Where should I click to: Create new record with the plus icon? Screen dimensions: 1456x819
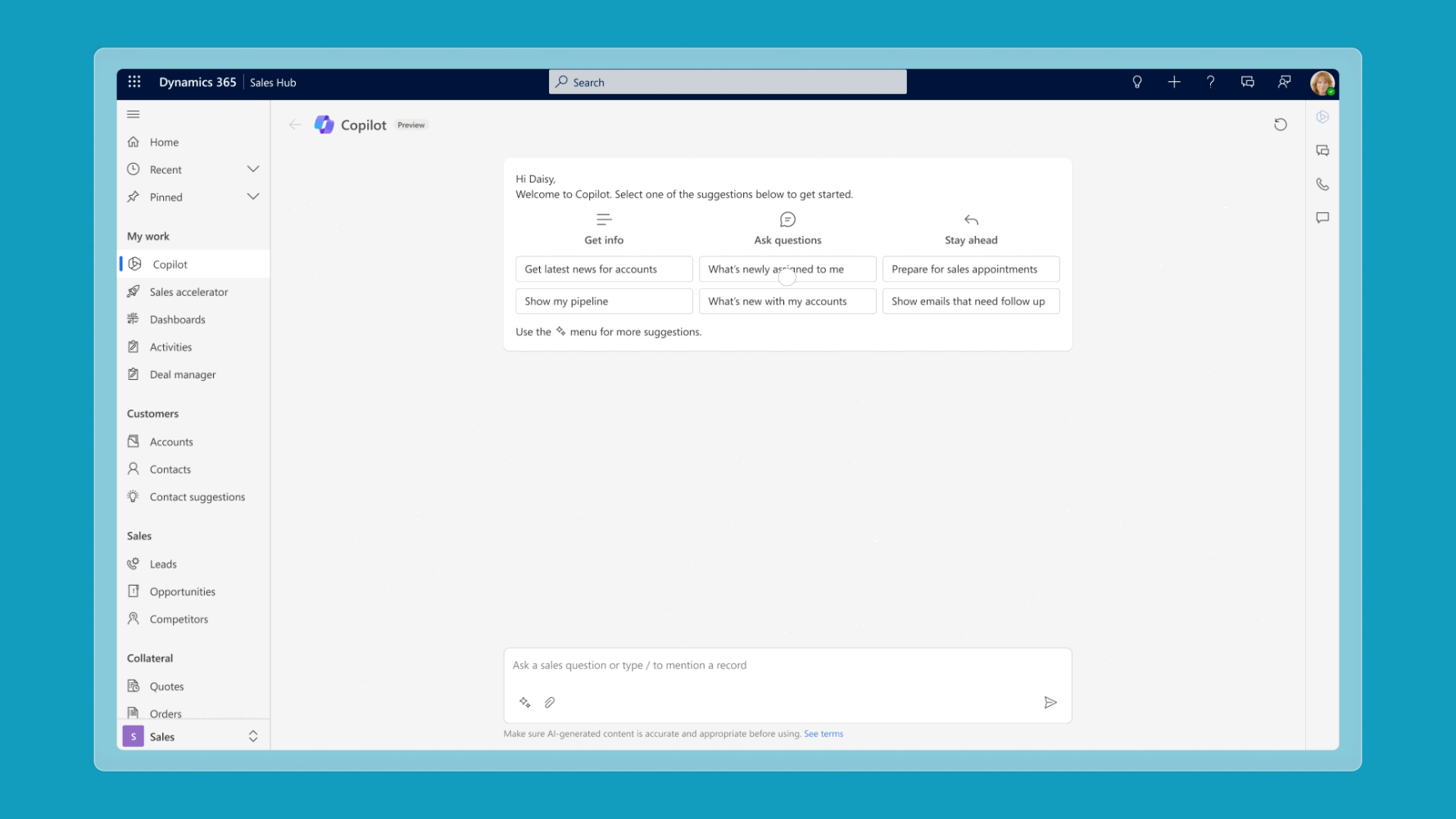pyautogui.click(x=1173, y=82)
